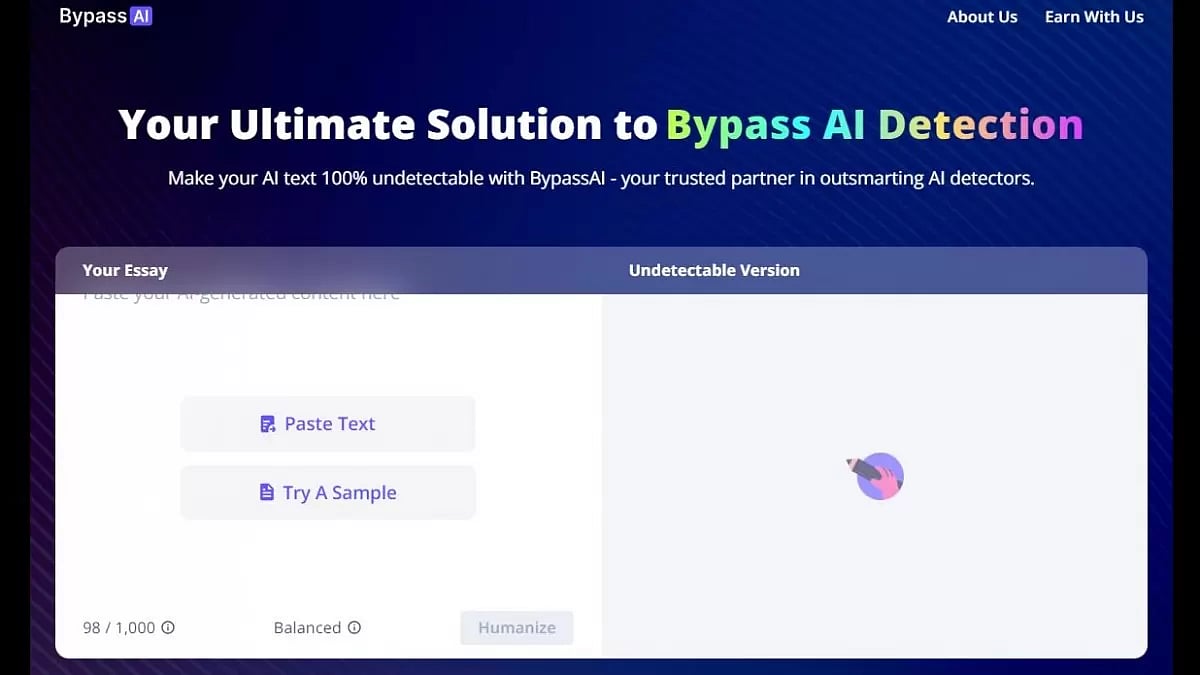Switch to the Undetectable Version panel
The image size is (1200, 675).
pyautogui.click(x=714, y=270)
